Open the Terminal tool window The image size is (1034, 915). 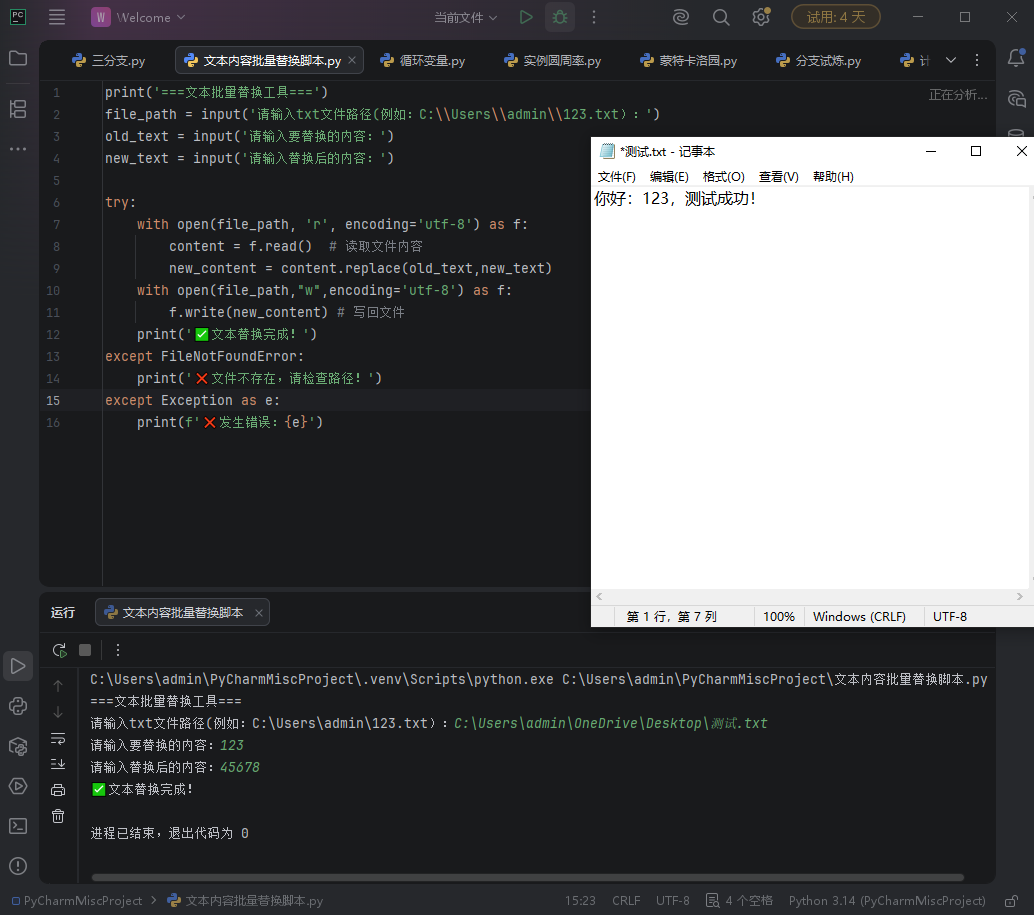tap(18, 826)
